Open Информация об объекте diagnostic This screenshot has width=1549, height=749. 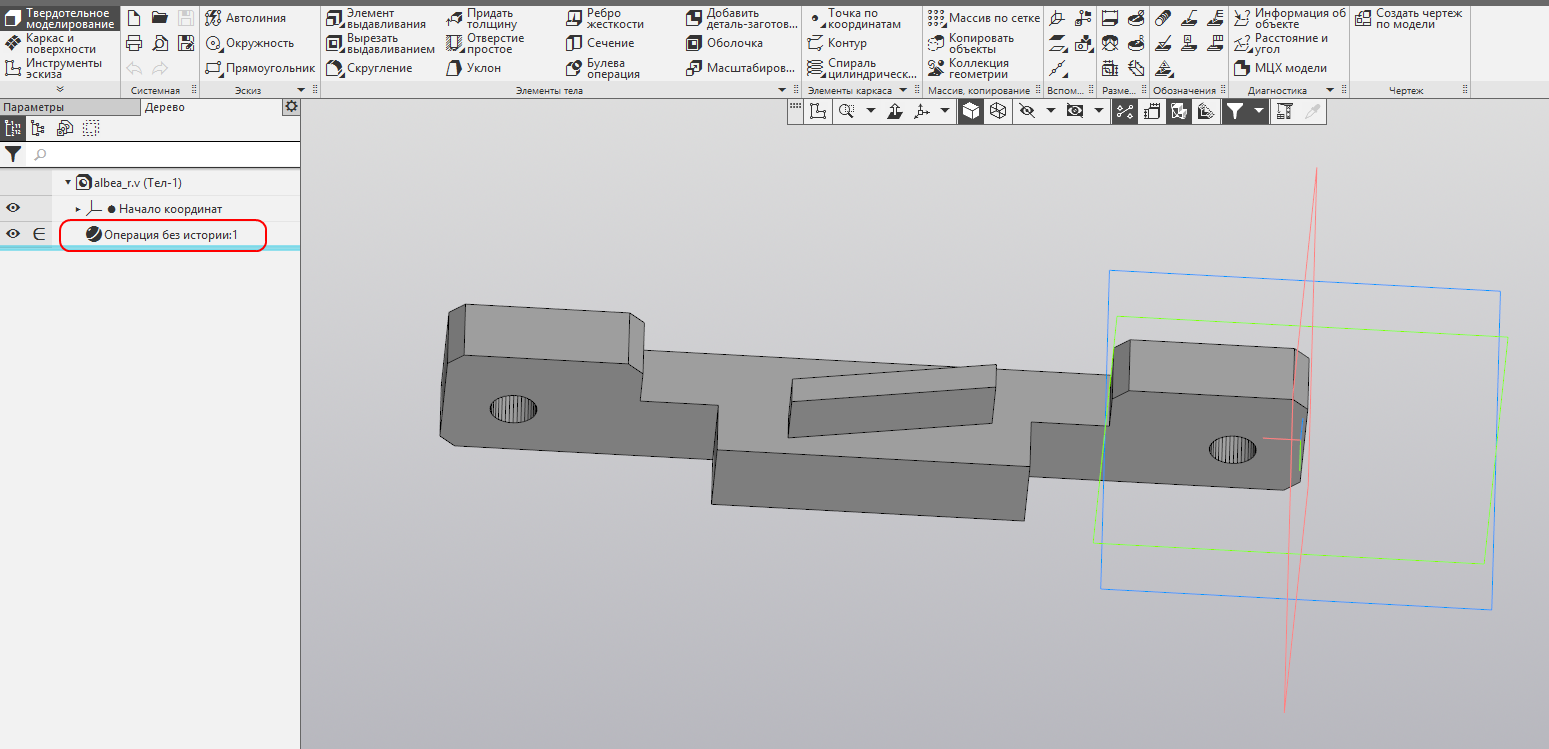(x=1290, y=18)
